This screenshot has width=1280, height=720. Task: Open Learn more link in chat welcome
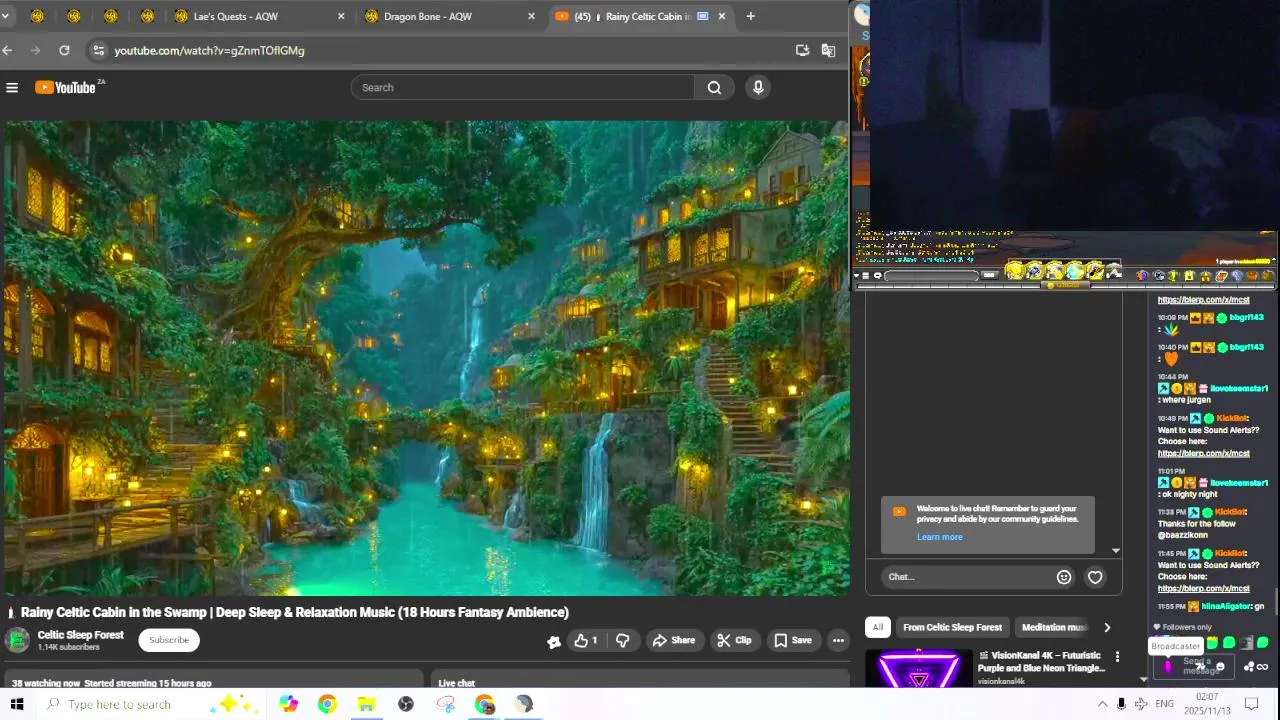940,537
